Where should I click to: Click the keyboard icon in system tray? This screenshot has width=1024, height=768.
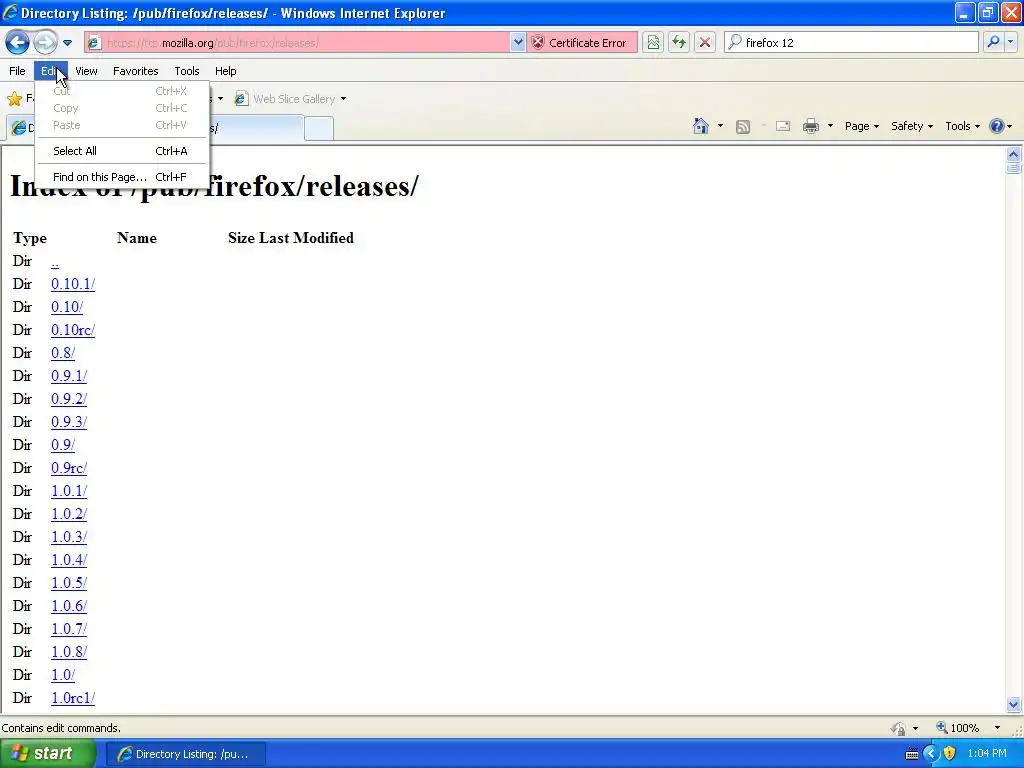912,754
